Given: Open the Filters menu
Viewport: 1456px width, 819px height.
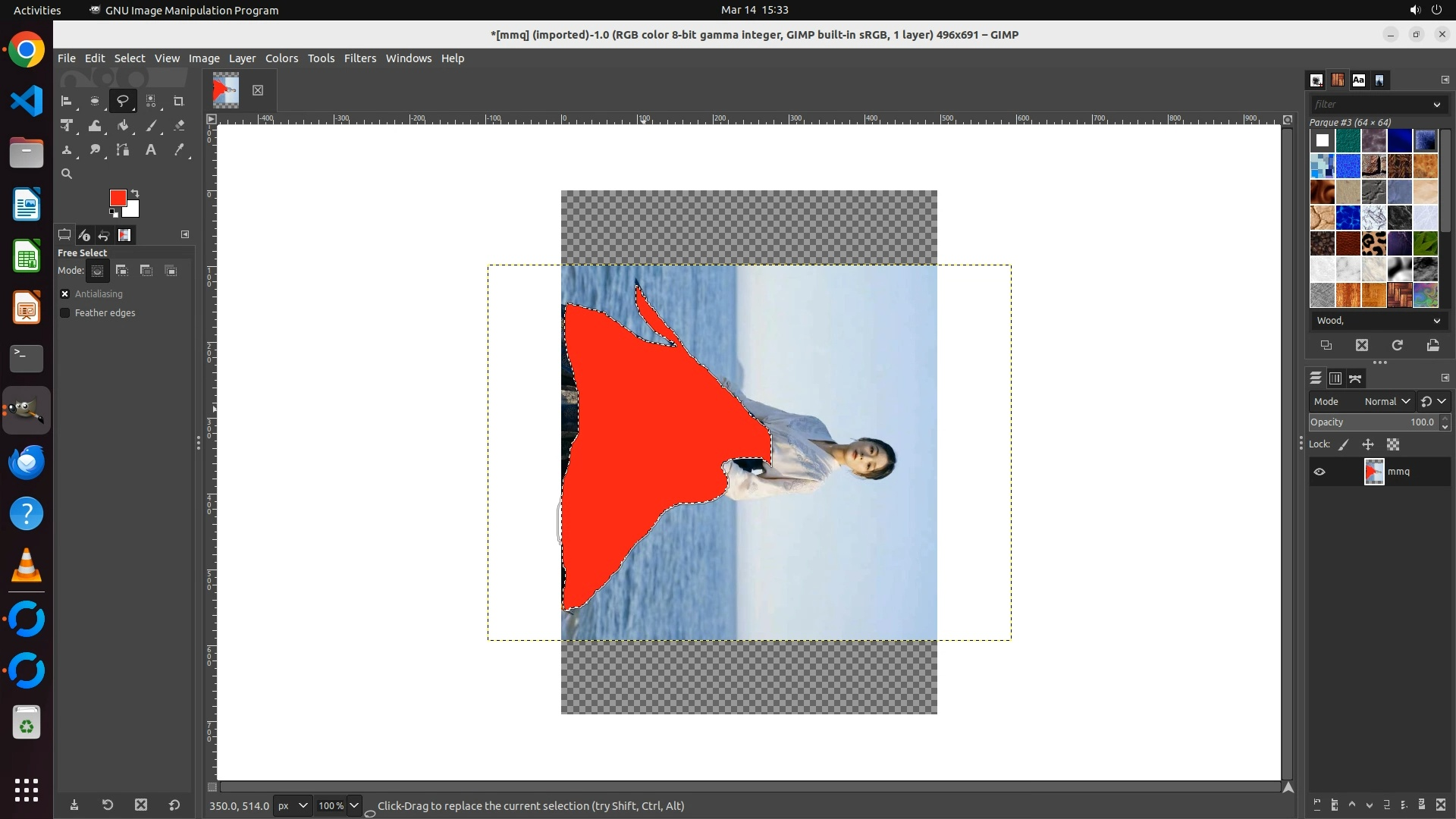Looking at the screenshot, I should 359,58.
